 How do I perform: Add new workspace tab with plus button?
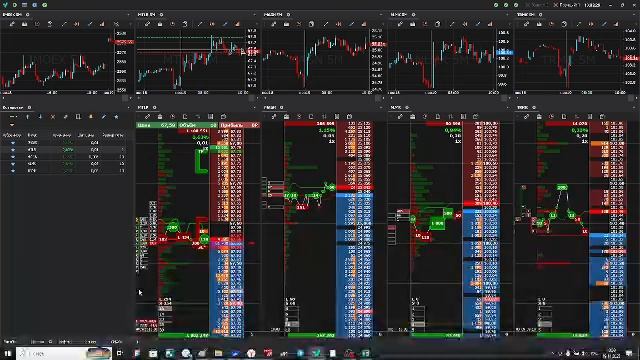pos(138,342)
